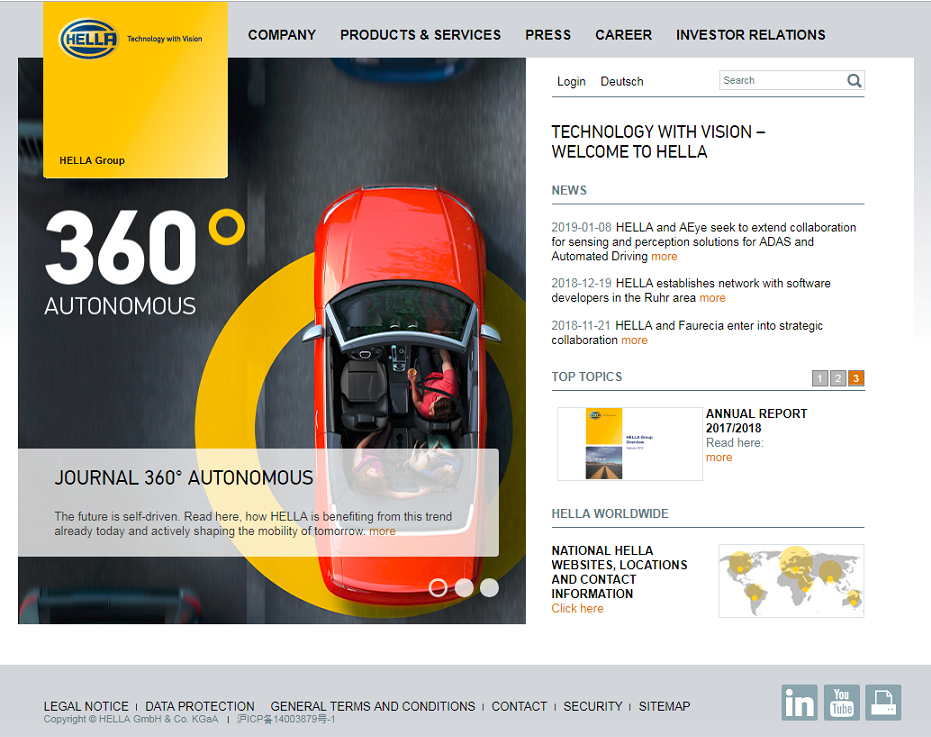Click more under Annual Report 2017/2018
Image resolution: width=931 pixels, height=737 pixels.
(719, 458)
